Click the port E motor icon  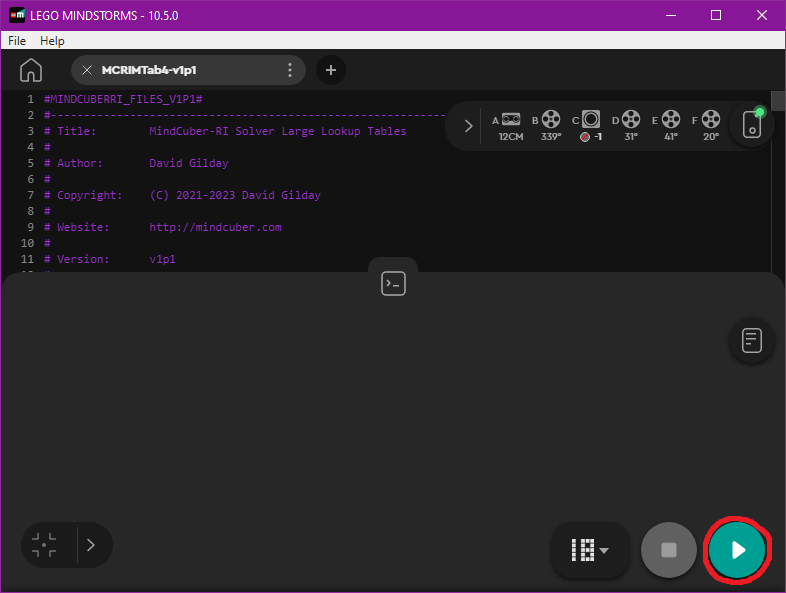coord(671,119)
